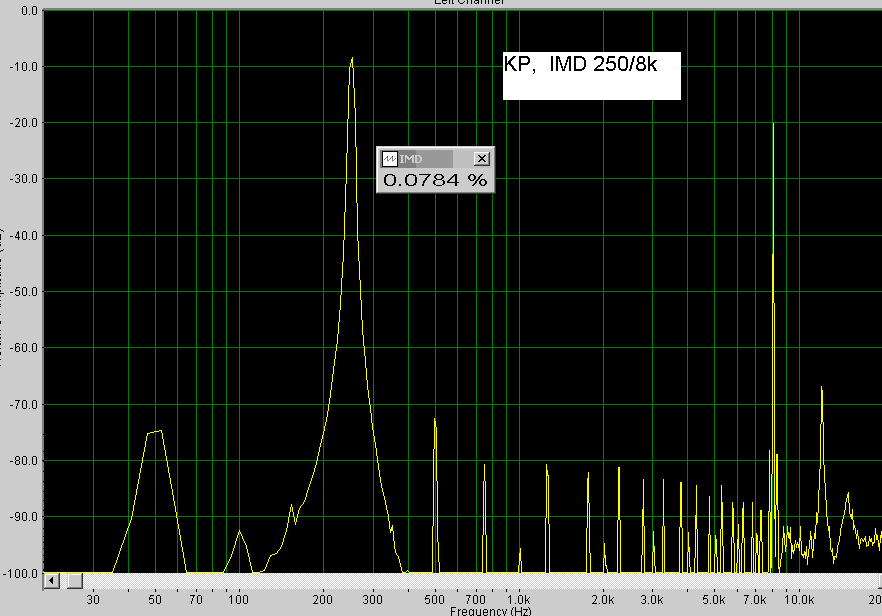Click the 3.0k frequency axis label

coord(652,600)
